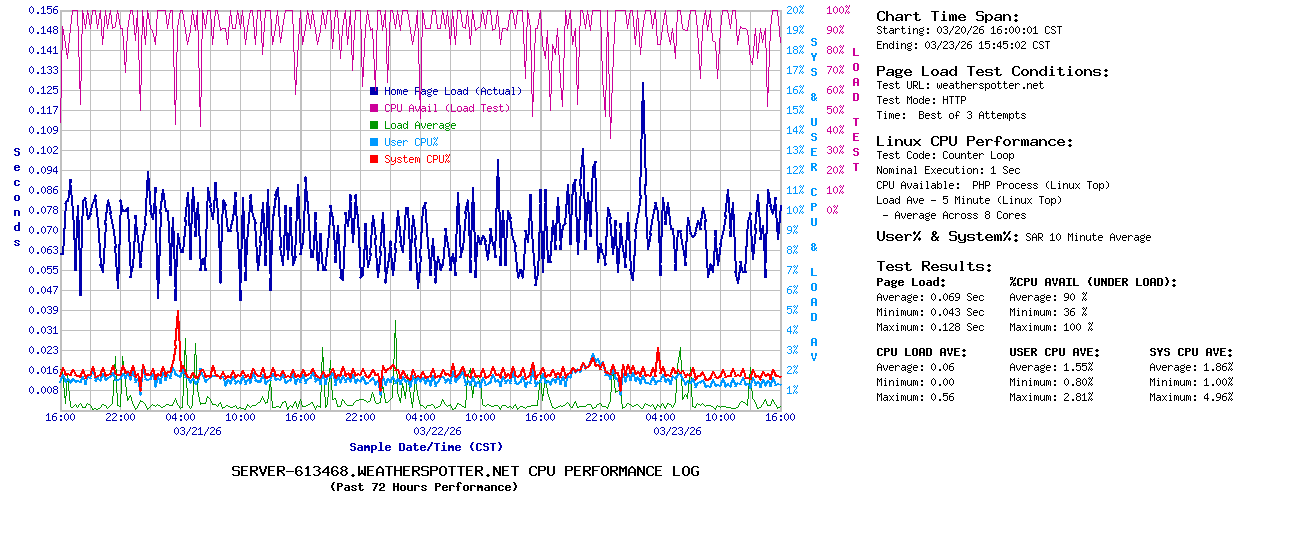The width and height of the screenshot is (1300, 550).
Task: Click the Linux CPU Performance heading
Action: (974, 141)
